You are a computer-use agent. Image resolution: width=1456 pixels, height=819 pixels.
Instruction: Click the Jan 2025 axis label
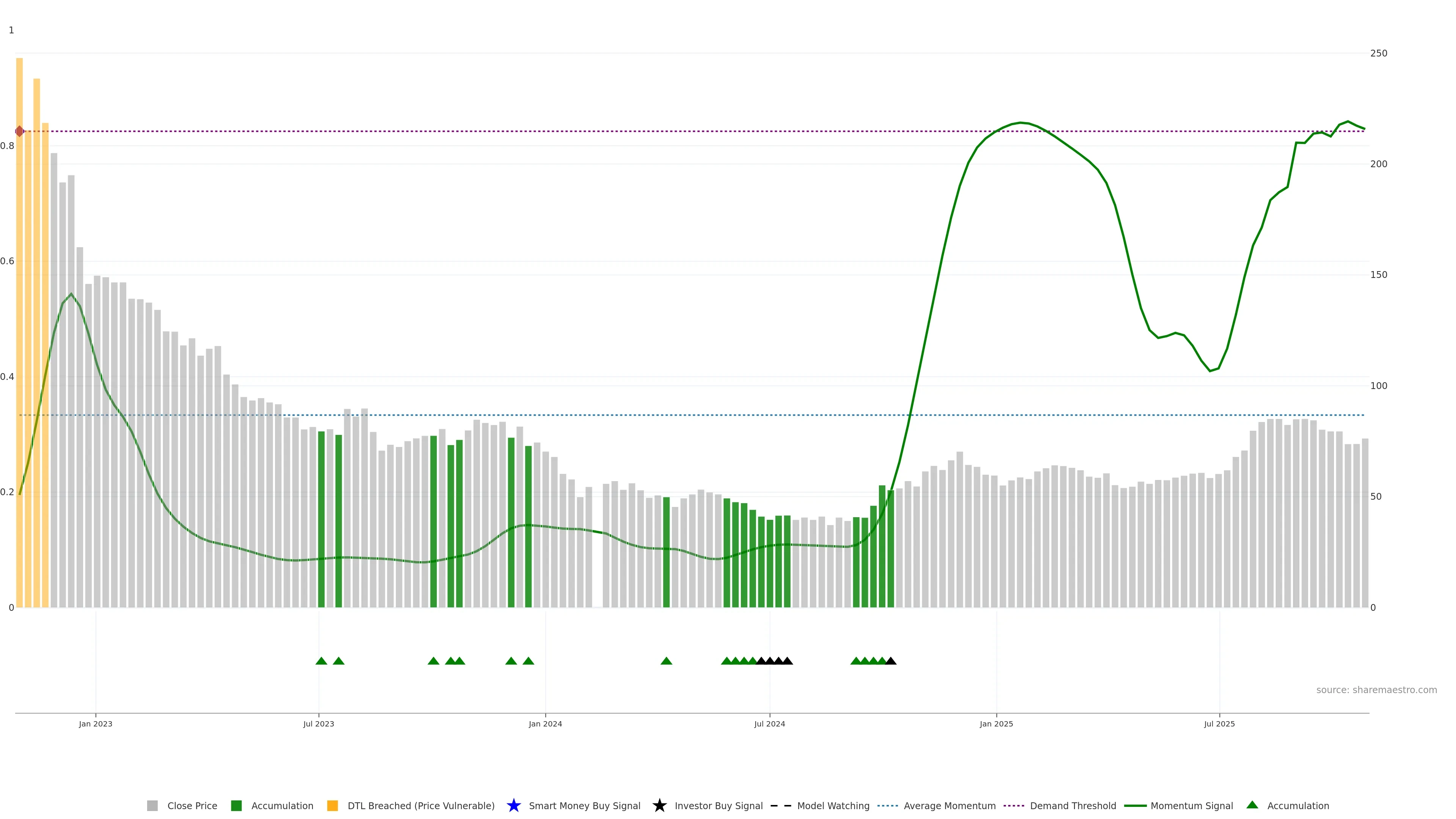(x=996, y=723)
